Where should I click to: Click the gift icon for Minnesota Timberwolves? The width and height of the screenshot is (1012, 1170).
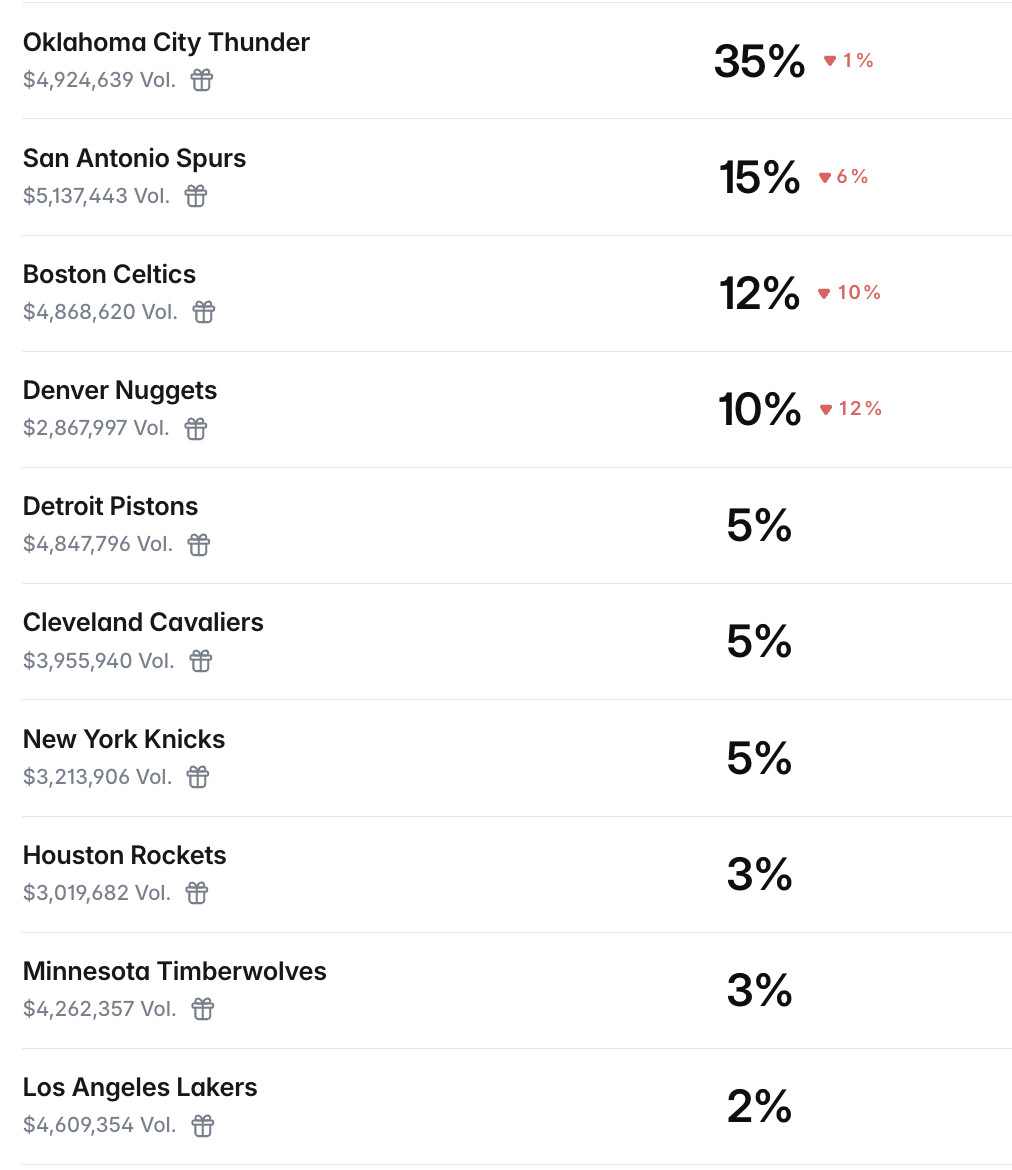(203, 1008)
